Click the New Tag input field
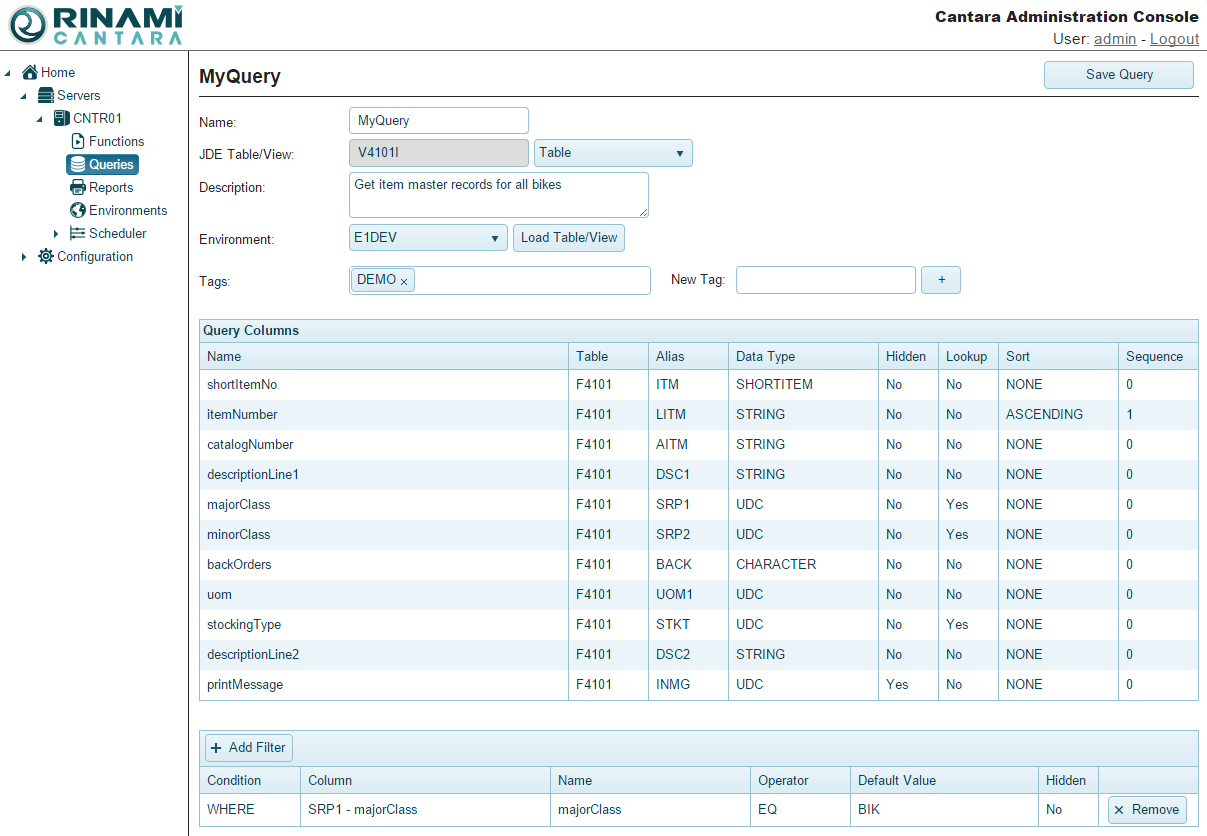 pos(825,280)
